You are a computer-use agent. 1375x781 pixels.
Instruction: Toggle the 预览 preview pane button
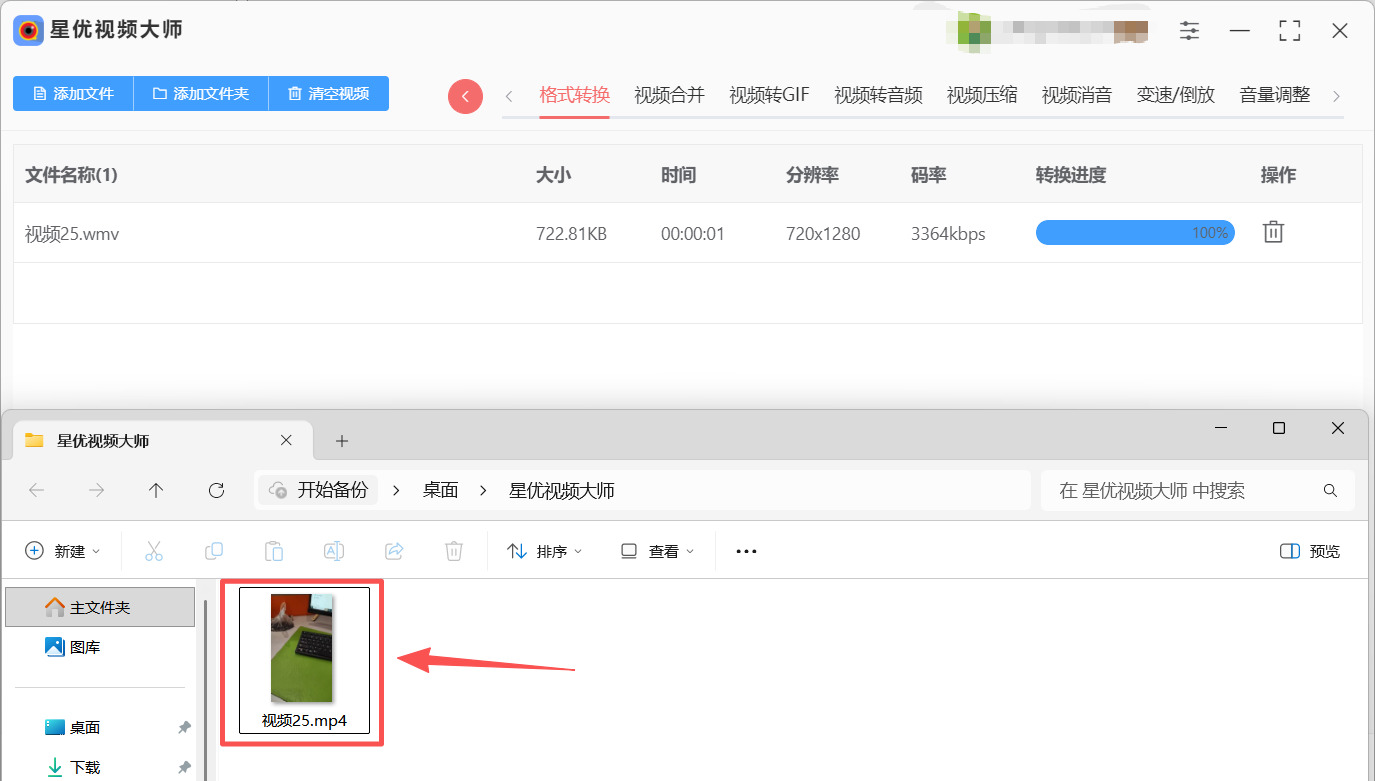[x=1310, y=551]
